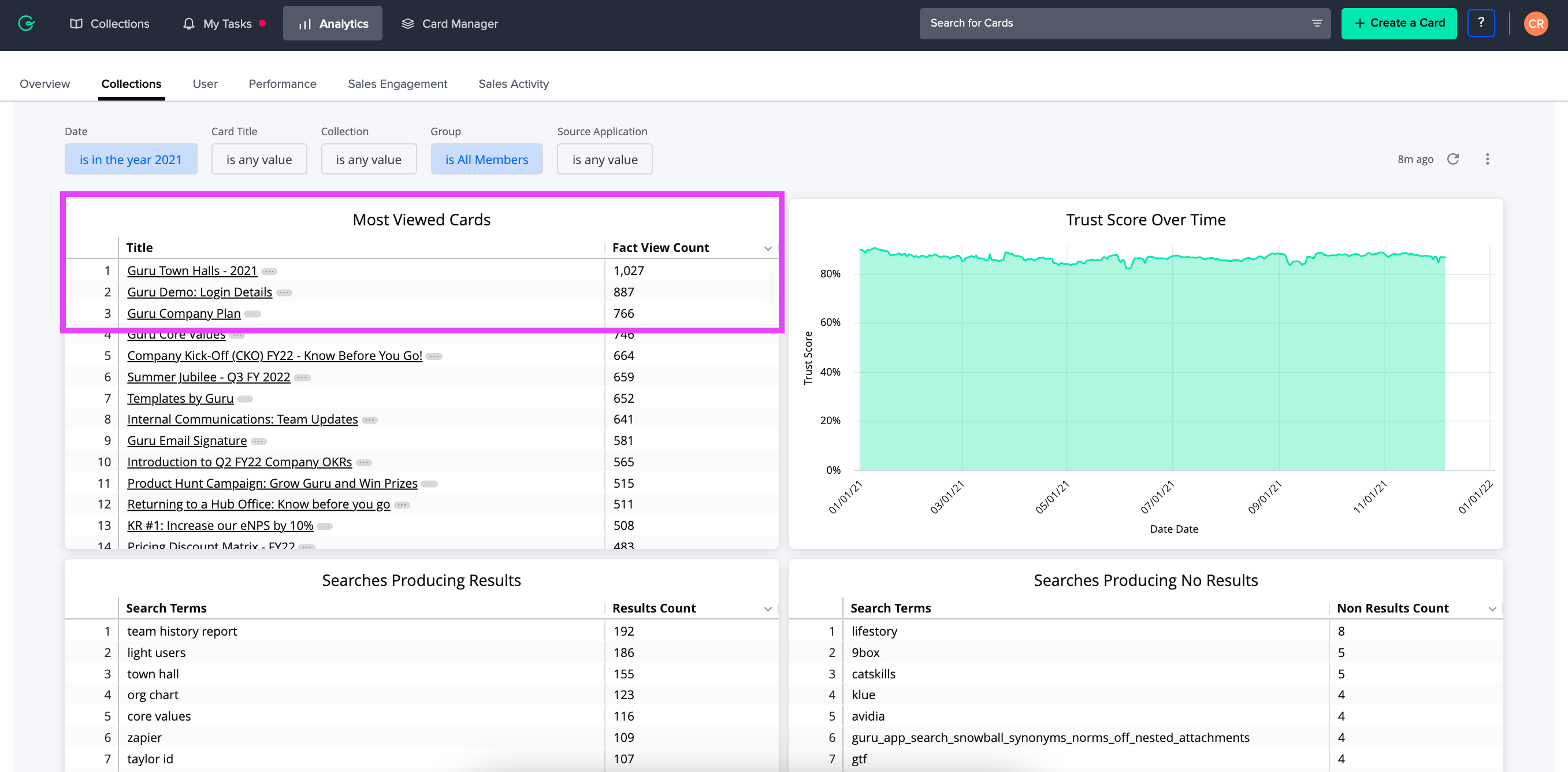
Task: Click the tag pill beside Templates by Guru
Action: click(245, 399)
